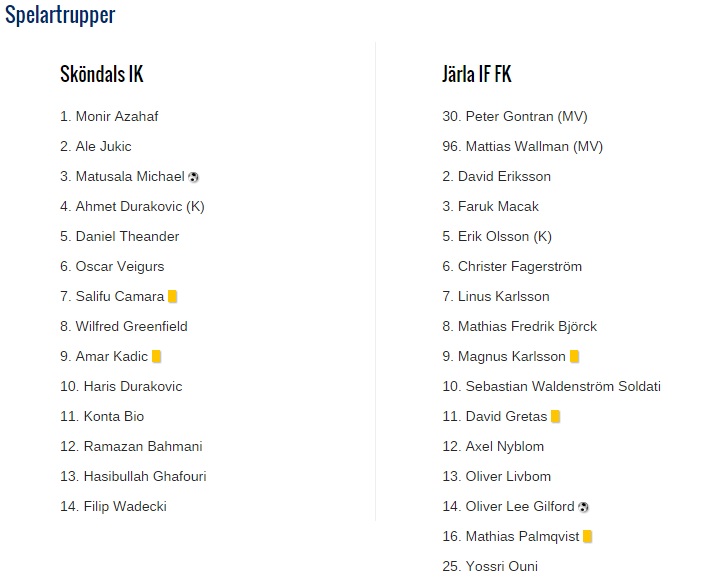Click the yellow card beside Magnus Karlsson
713x585 pixels.
click(x=574, y=357)
